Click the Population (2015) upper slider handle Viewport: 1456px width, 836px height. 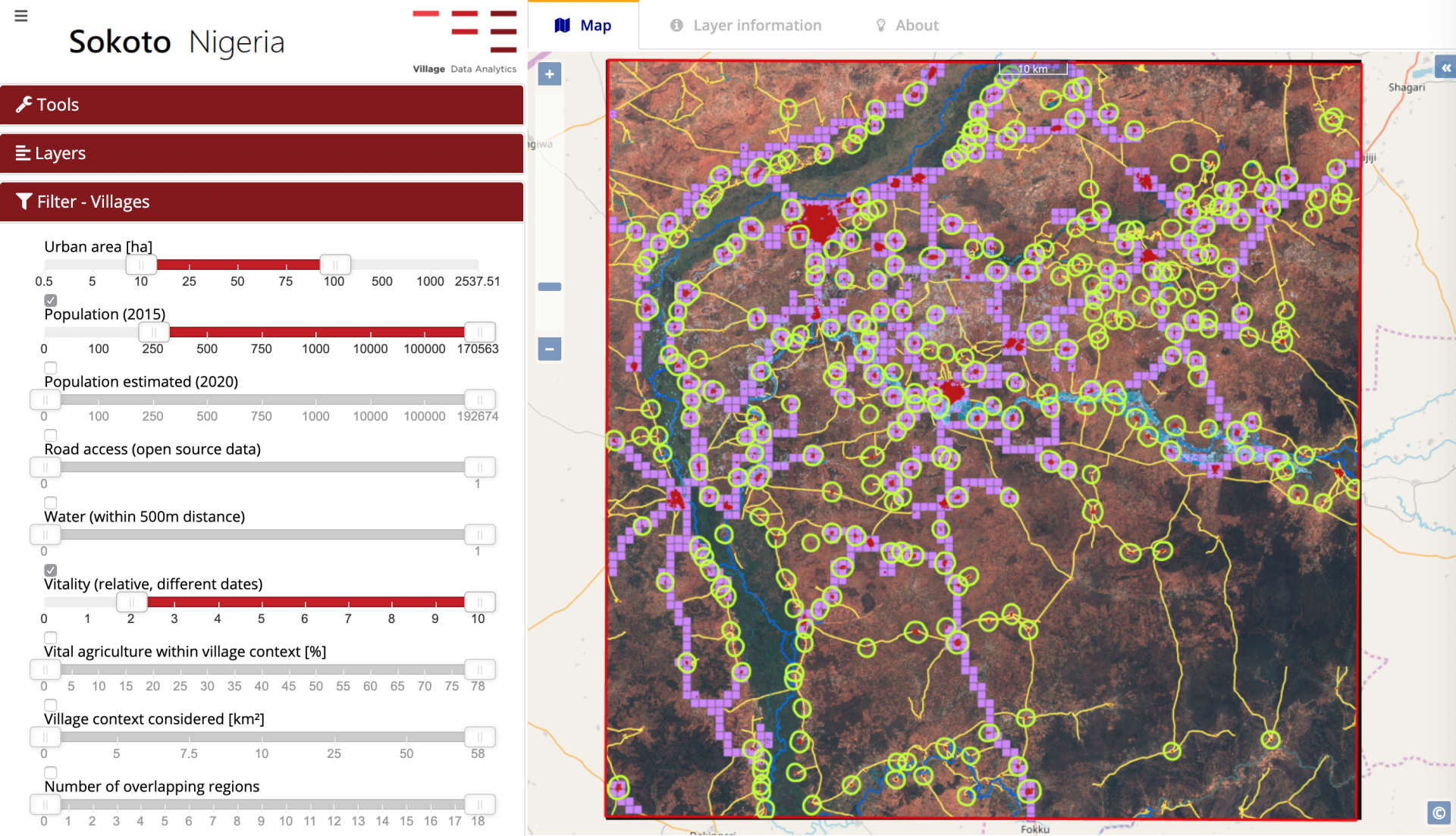tap(480, 332)
